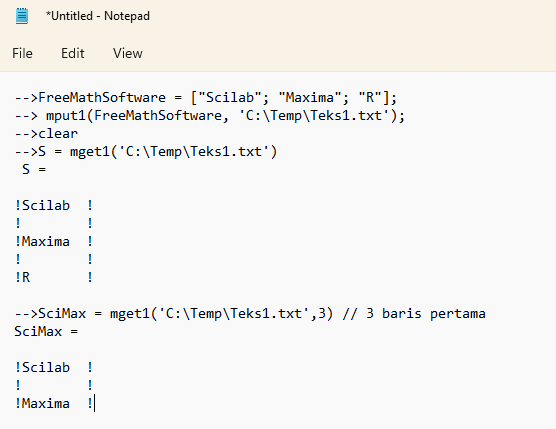Click the SciMax = mget1 command line
556x429 pixels.
click(x=174, y=314)
